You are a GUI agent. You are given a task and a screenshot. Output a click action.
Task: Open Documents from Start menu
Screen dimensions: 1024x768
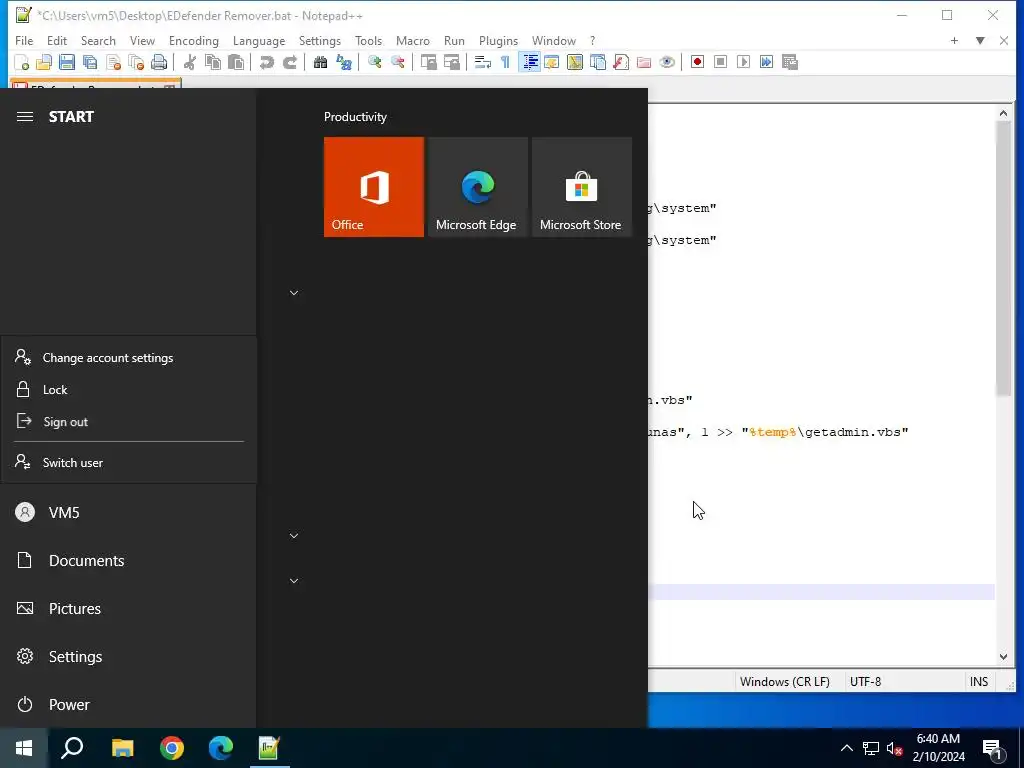[x=129, y=560]
